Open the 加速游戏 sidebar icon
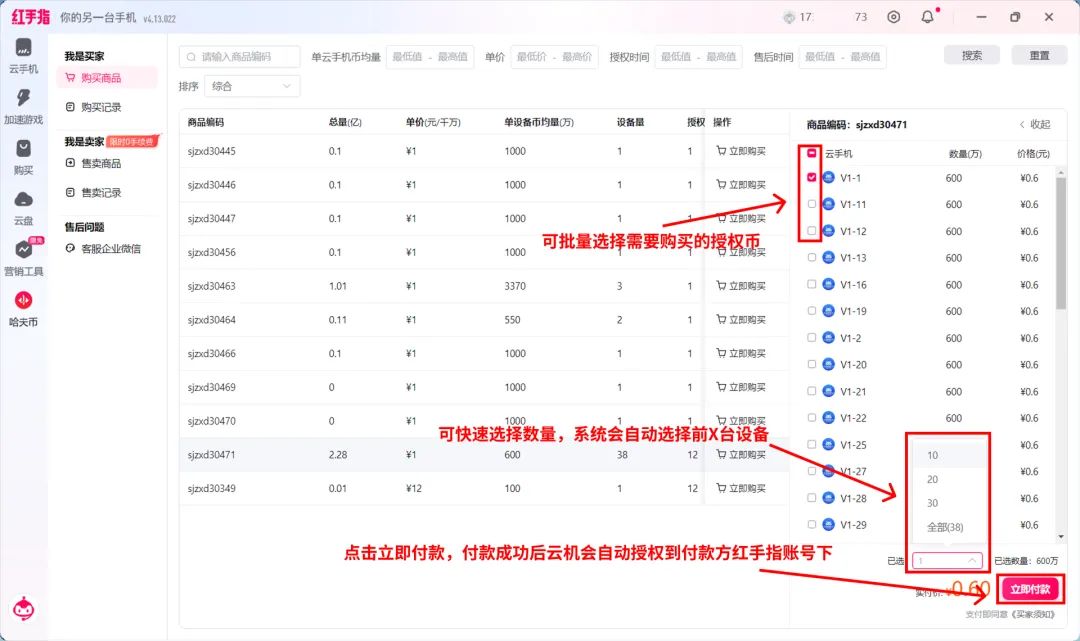Image resolution: width=1080 pixels, height=641 pixels. 23,98
